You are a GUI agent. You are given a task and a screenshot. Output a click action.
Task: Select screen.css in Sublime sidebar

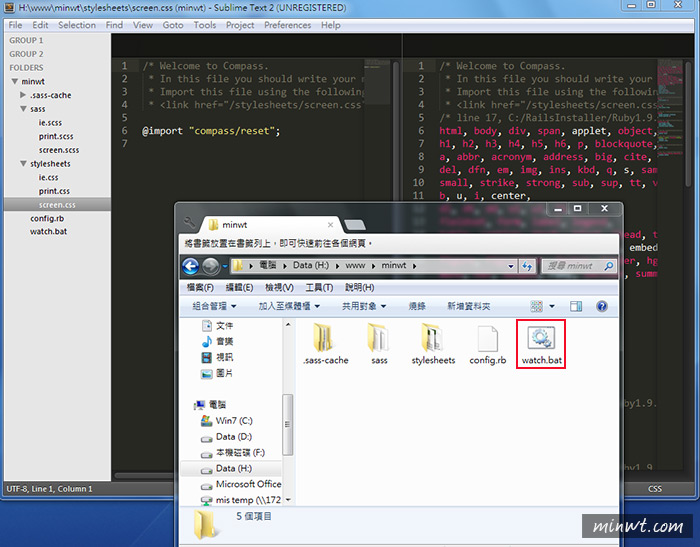coord(57,205)
